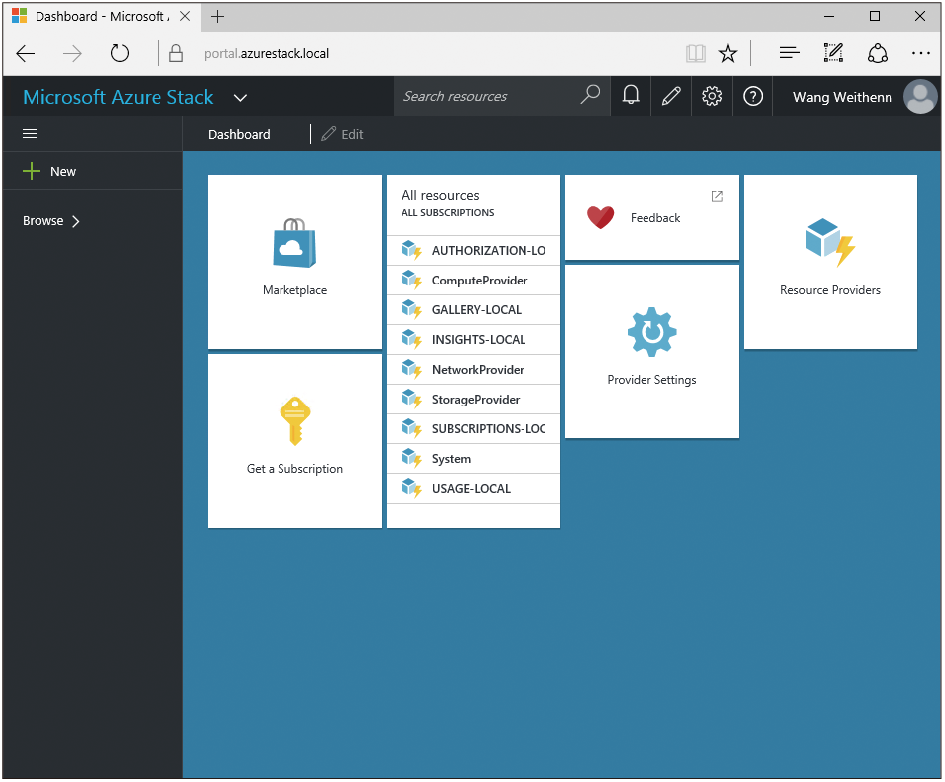
Task: Click the Marketplace label
Action: (295, 290)
